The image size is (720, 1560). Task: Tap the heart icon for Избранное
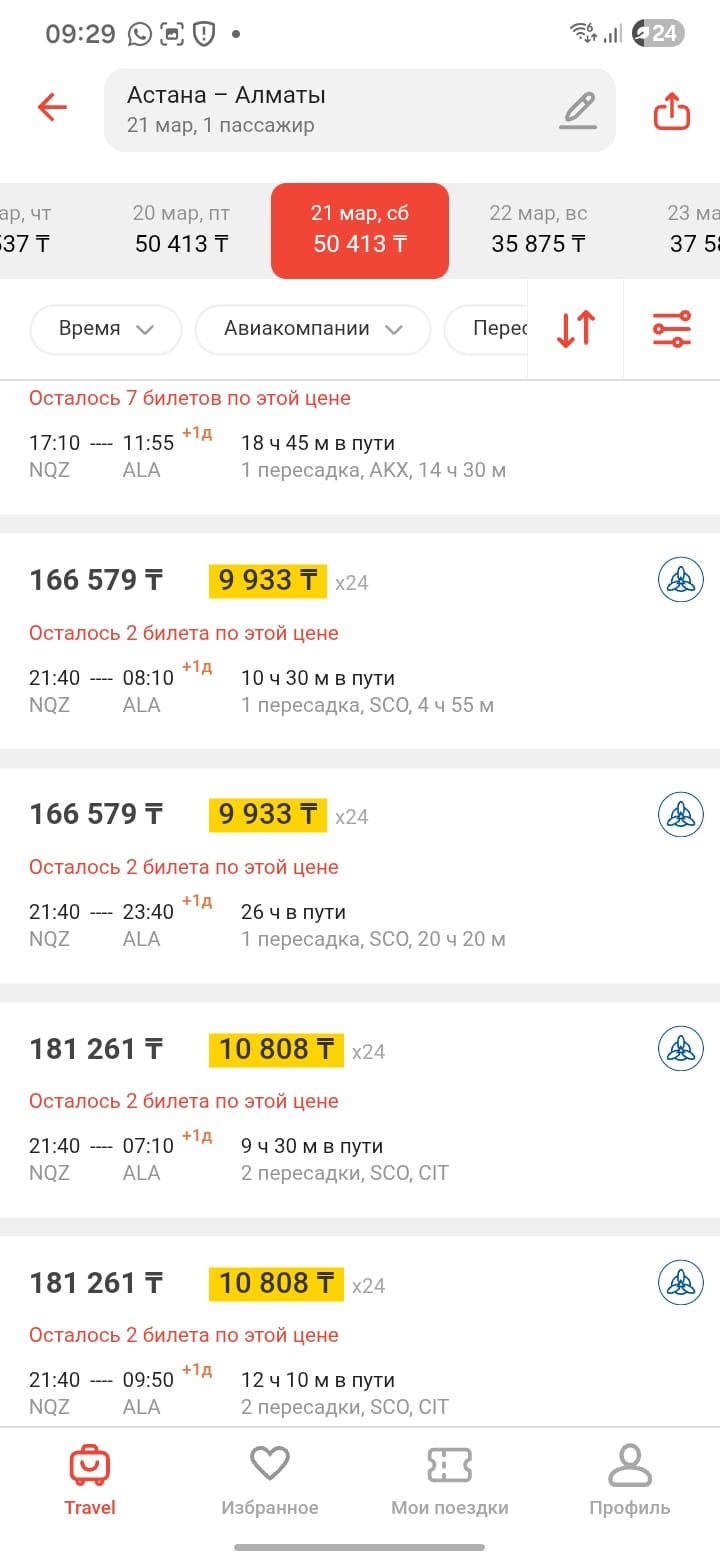pyautogui.click(x=270, y=1465)
